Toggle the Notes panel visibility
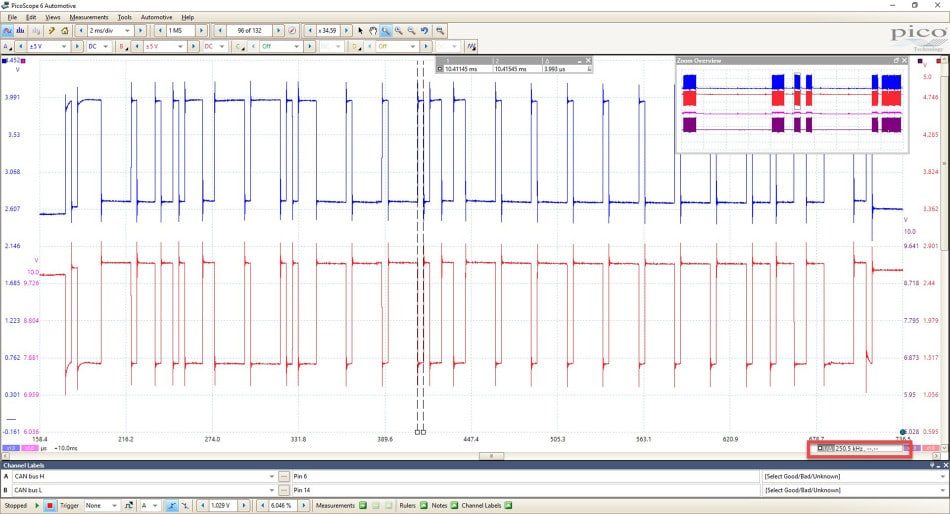Image resolution: width=950 pixels, height=514 pixels. pos(454,506)
